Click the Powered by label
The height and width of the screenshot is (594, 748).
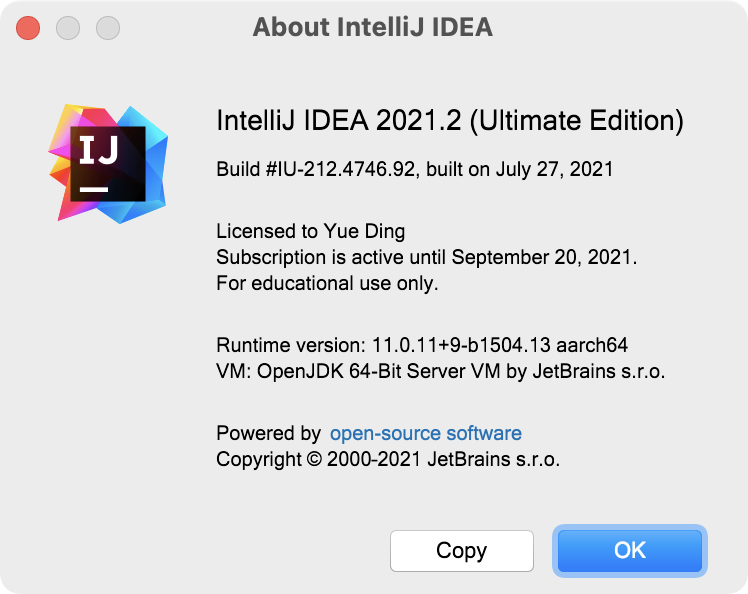tap(268, 433)
